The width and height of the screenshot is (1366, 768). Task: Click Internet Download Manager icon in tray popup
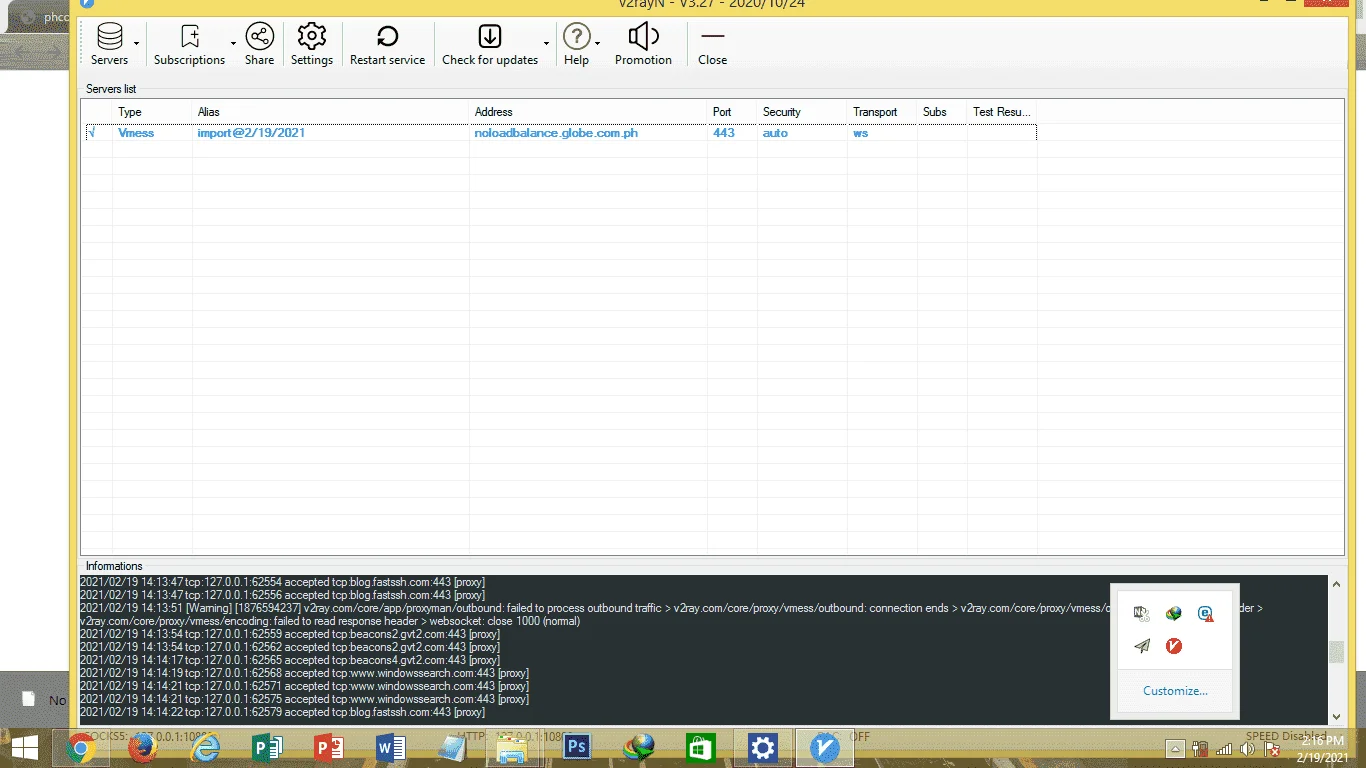point(1174,613)
